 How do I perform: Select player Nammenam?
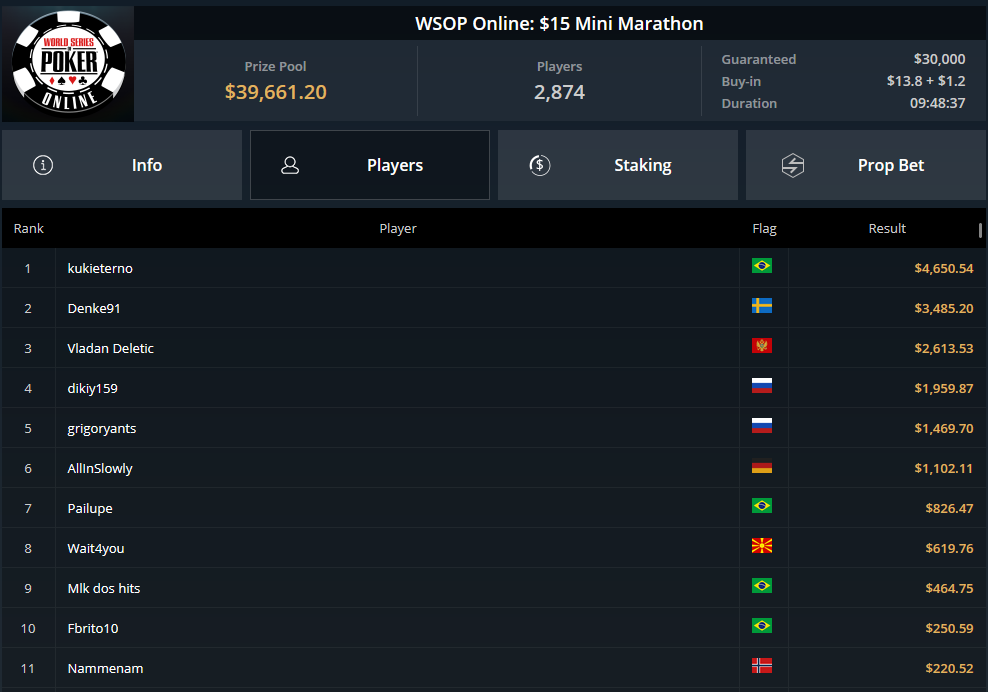[105, 668]
